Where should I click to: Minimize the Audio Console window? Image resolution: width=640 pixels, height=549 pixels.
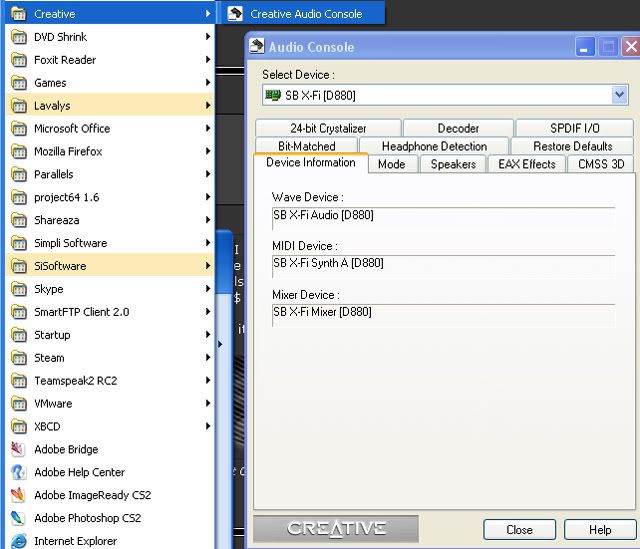coord(584,47)
